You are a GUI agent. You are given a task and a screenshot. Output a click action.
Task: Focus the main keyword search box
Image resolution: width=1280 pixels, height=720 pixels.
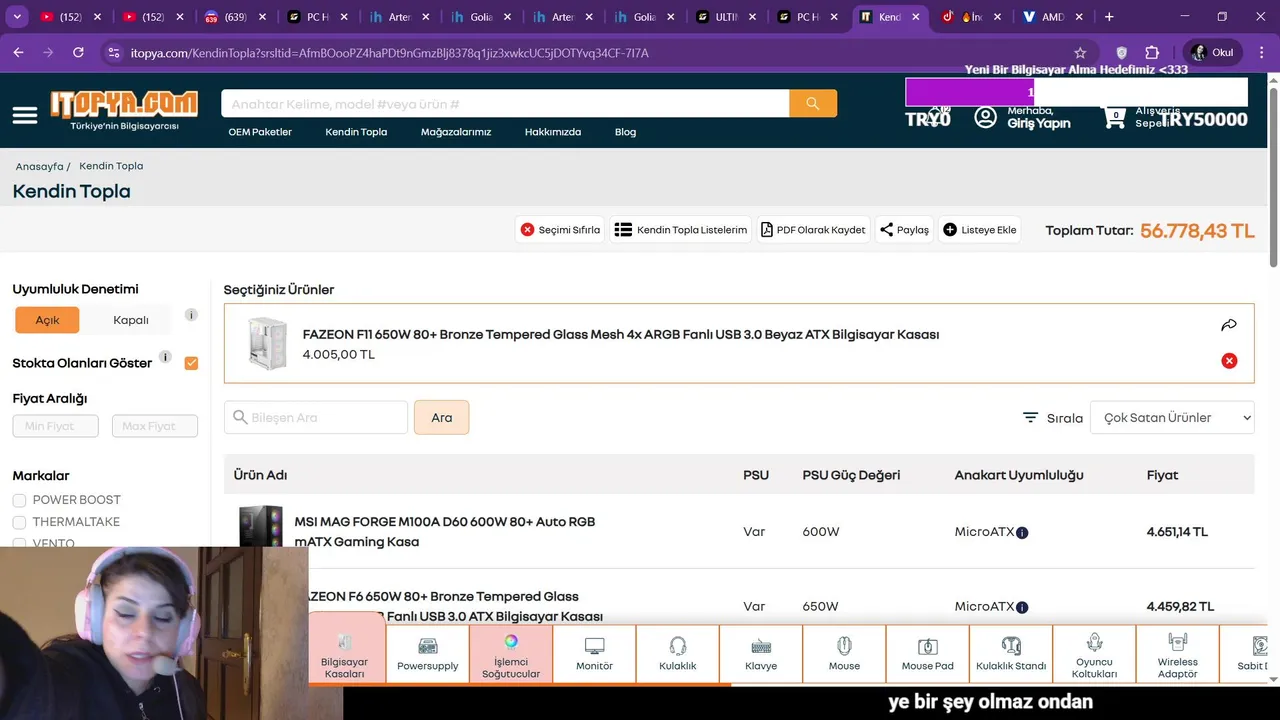coord(505,103)
